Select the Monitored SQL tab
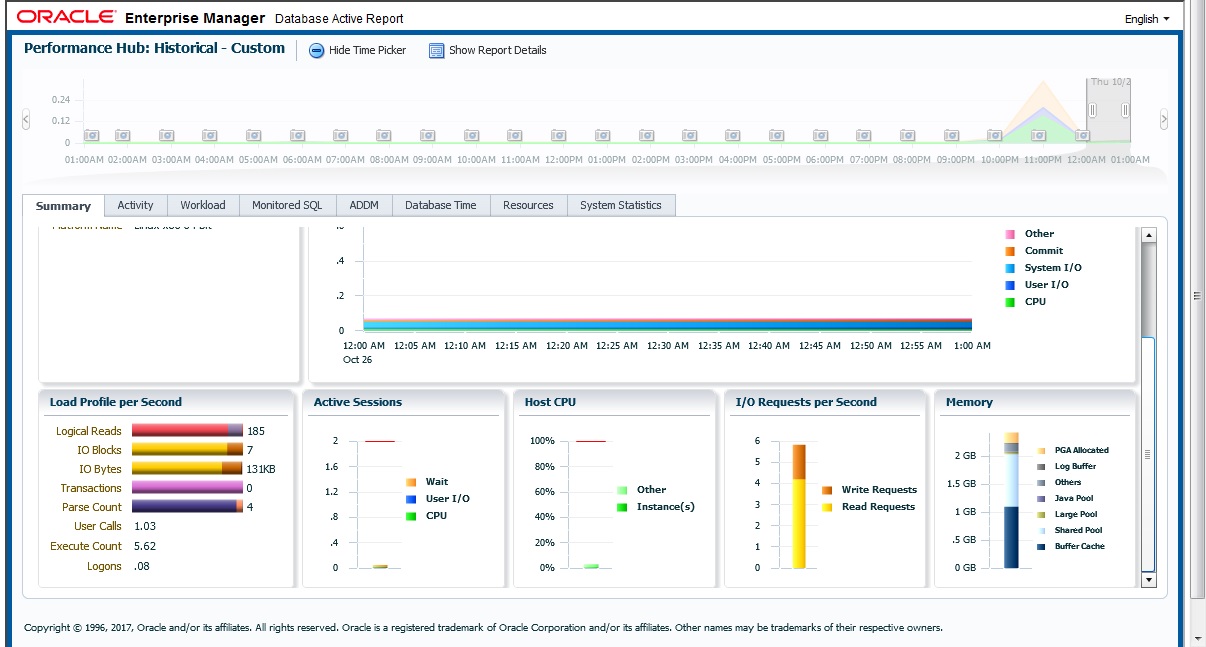 click(x=287, y=205)
